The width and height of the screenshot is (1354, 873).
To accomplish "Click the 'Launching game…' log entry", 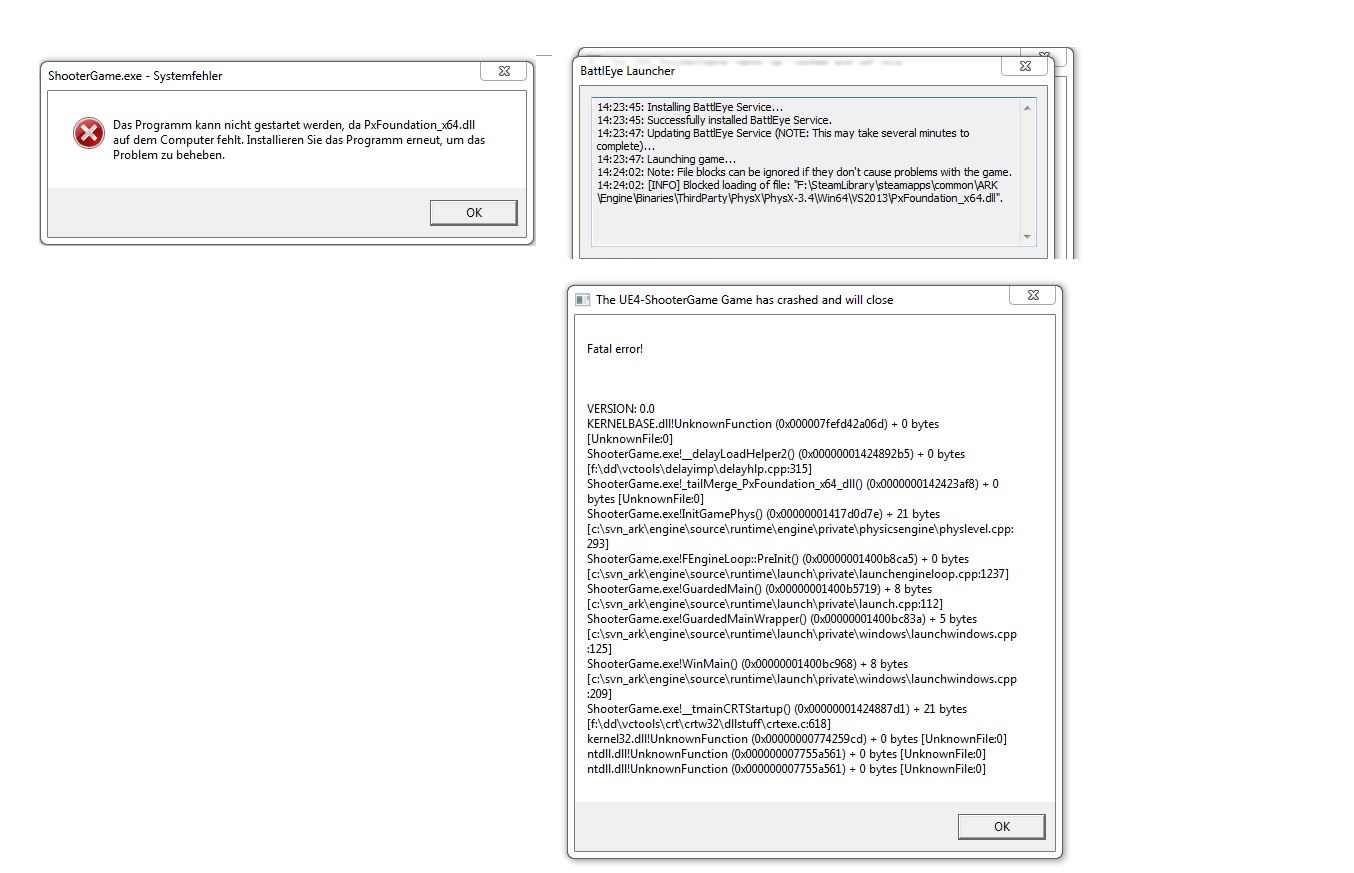I will click(x=666, y=159).
